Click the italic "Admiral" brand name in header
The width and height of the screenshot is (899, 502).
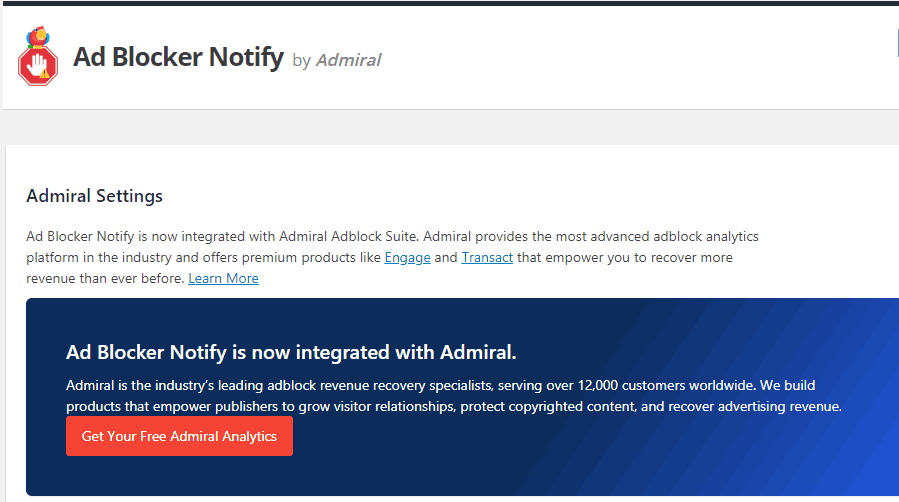point(348,60)
